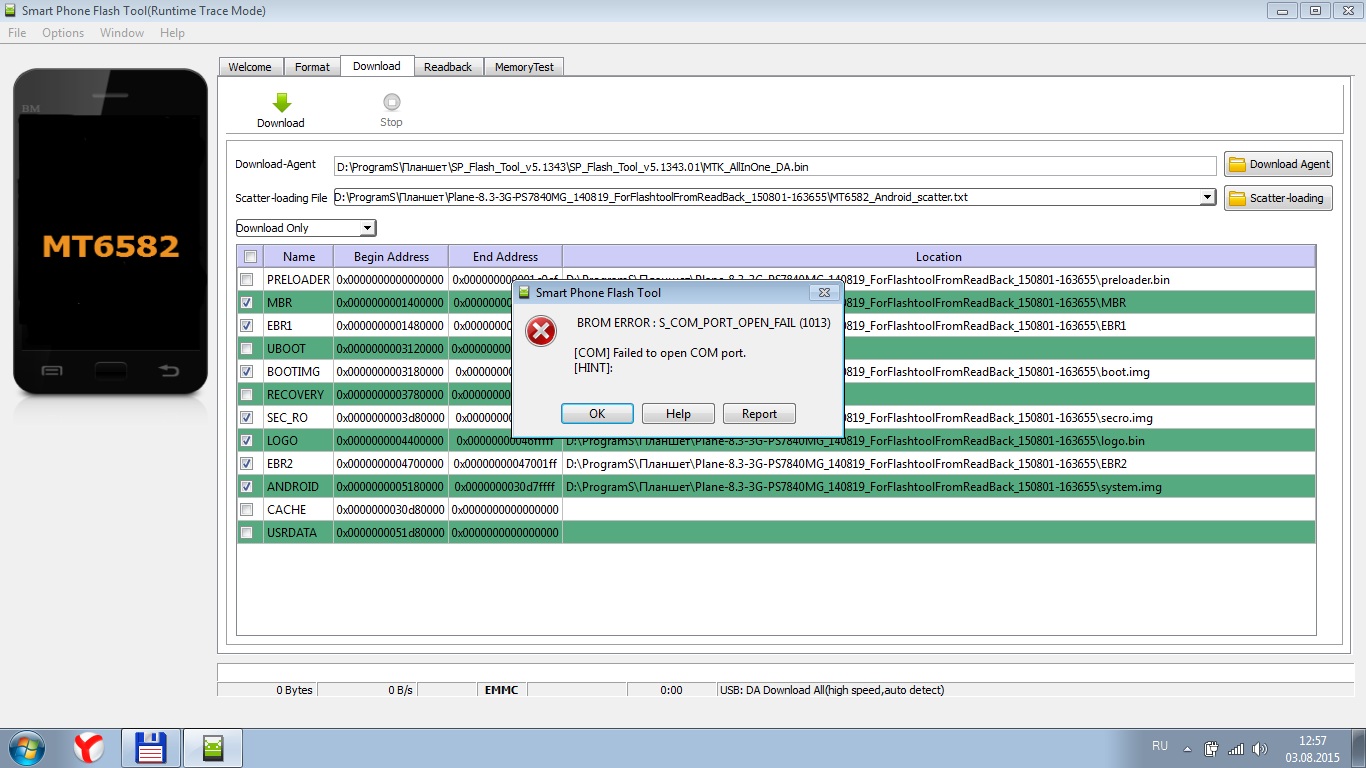
Task: Open the Windows Start menu
Action: [x=26, y=747]
